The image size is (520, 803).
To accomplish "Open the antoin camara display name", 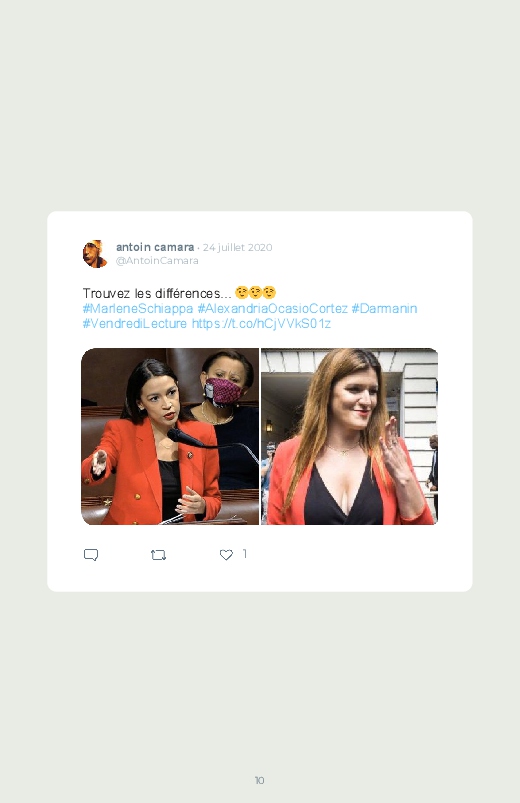I will [155, 247].
